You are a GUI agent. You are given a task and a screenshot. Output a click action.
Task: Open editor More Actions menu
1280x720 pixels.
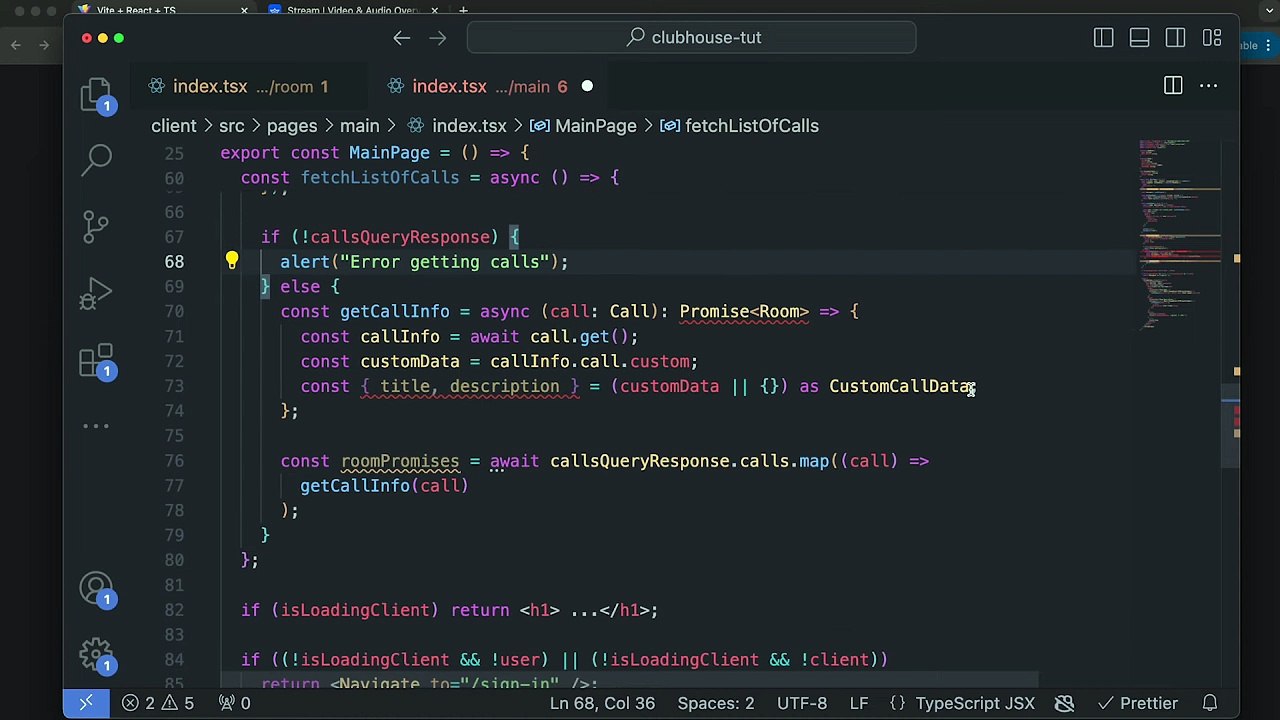point(1209,86)
